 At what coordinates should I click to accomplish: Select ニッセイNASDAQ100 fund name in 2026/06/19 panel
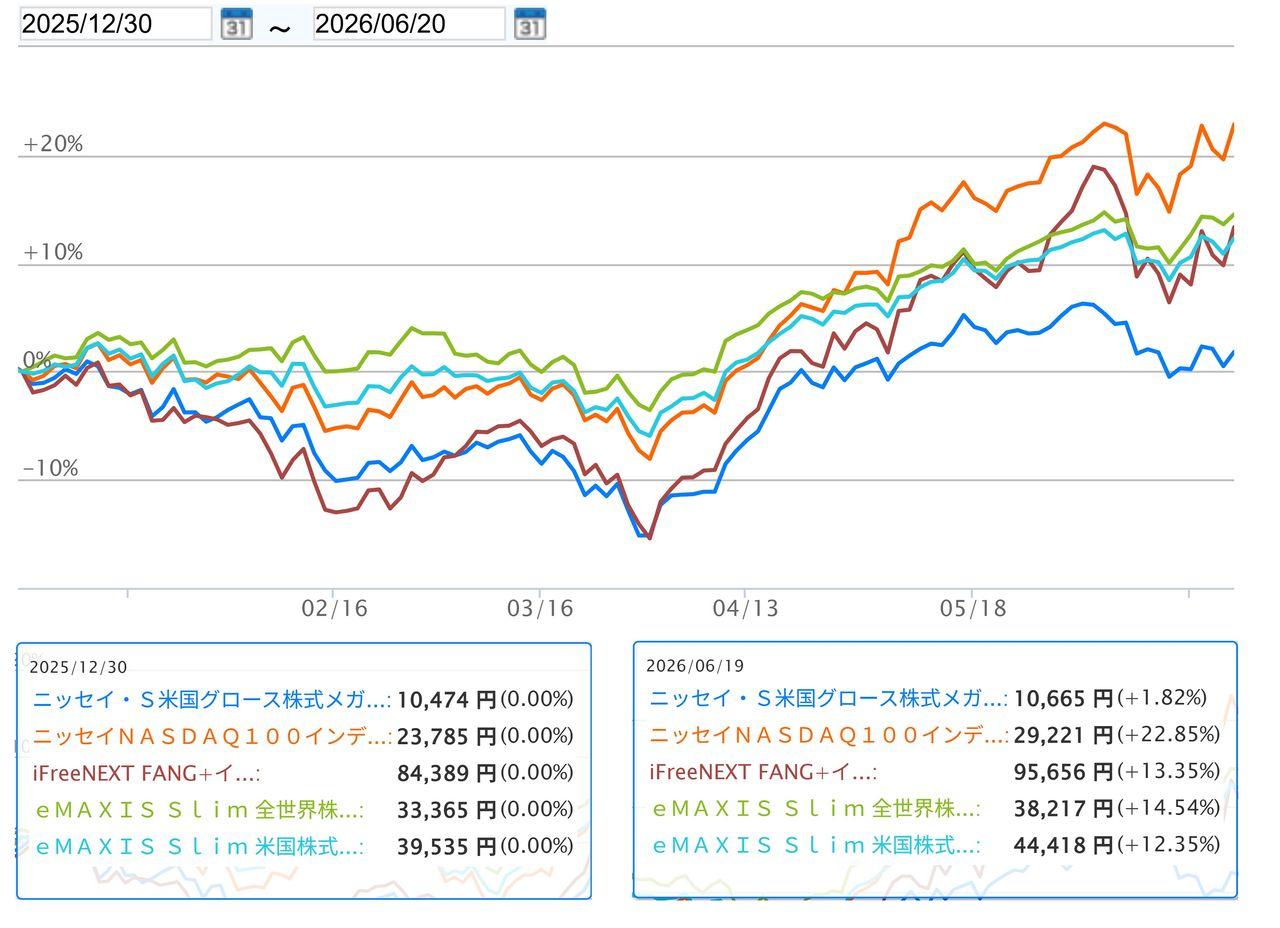829,735
